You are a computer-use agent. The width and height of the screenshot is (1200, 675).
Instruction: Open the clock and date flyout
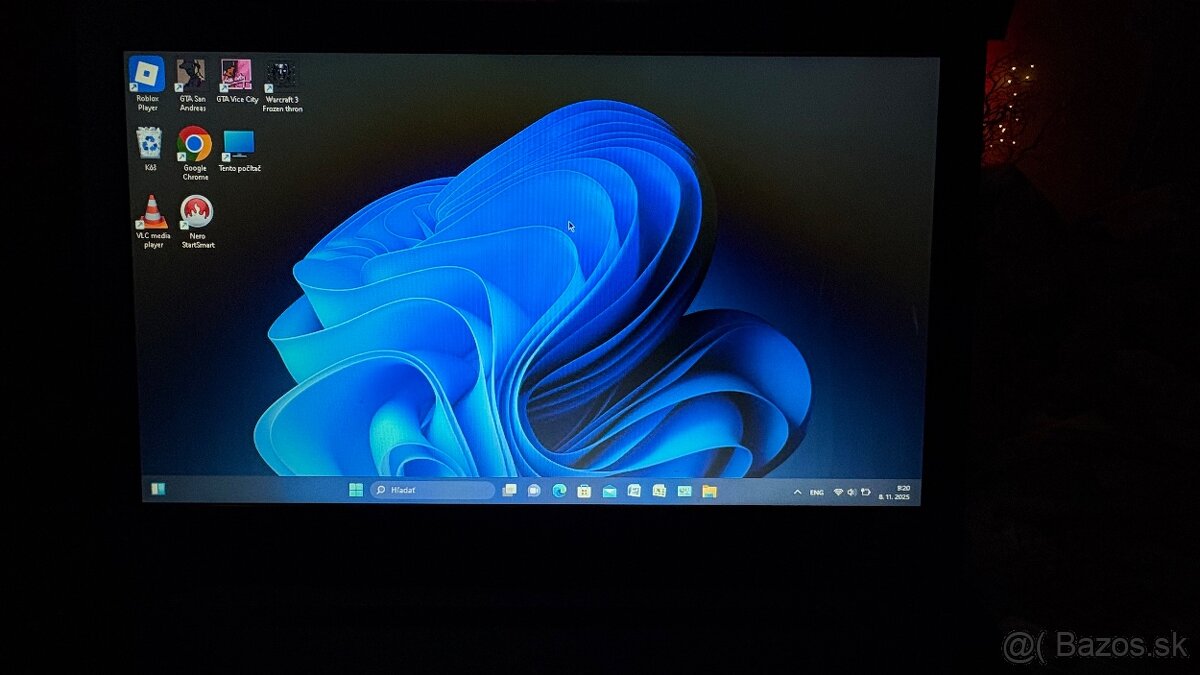tap(895, 492)
